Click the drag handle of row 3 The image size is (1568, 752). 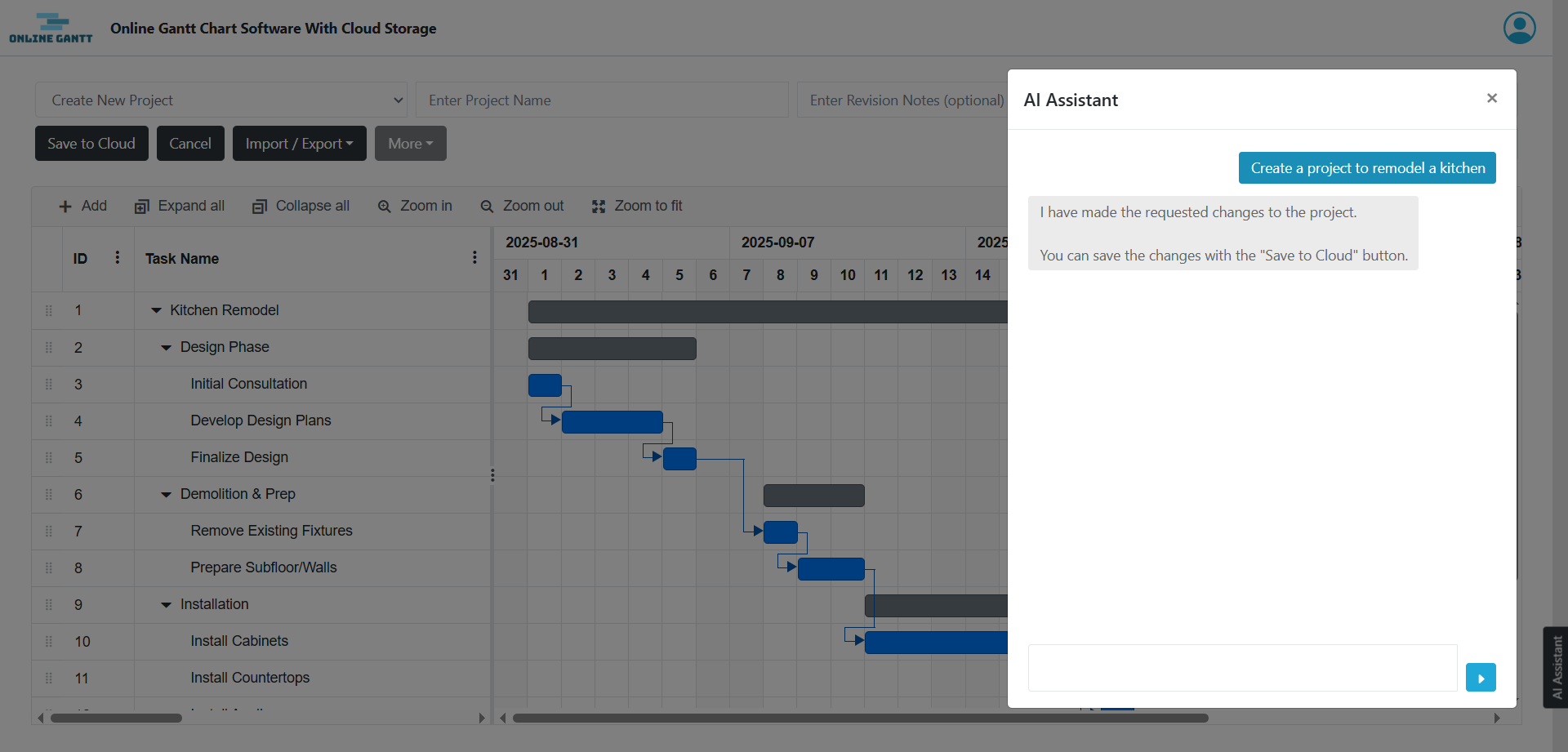click(48, 384)
